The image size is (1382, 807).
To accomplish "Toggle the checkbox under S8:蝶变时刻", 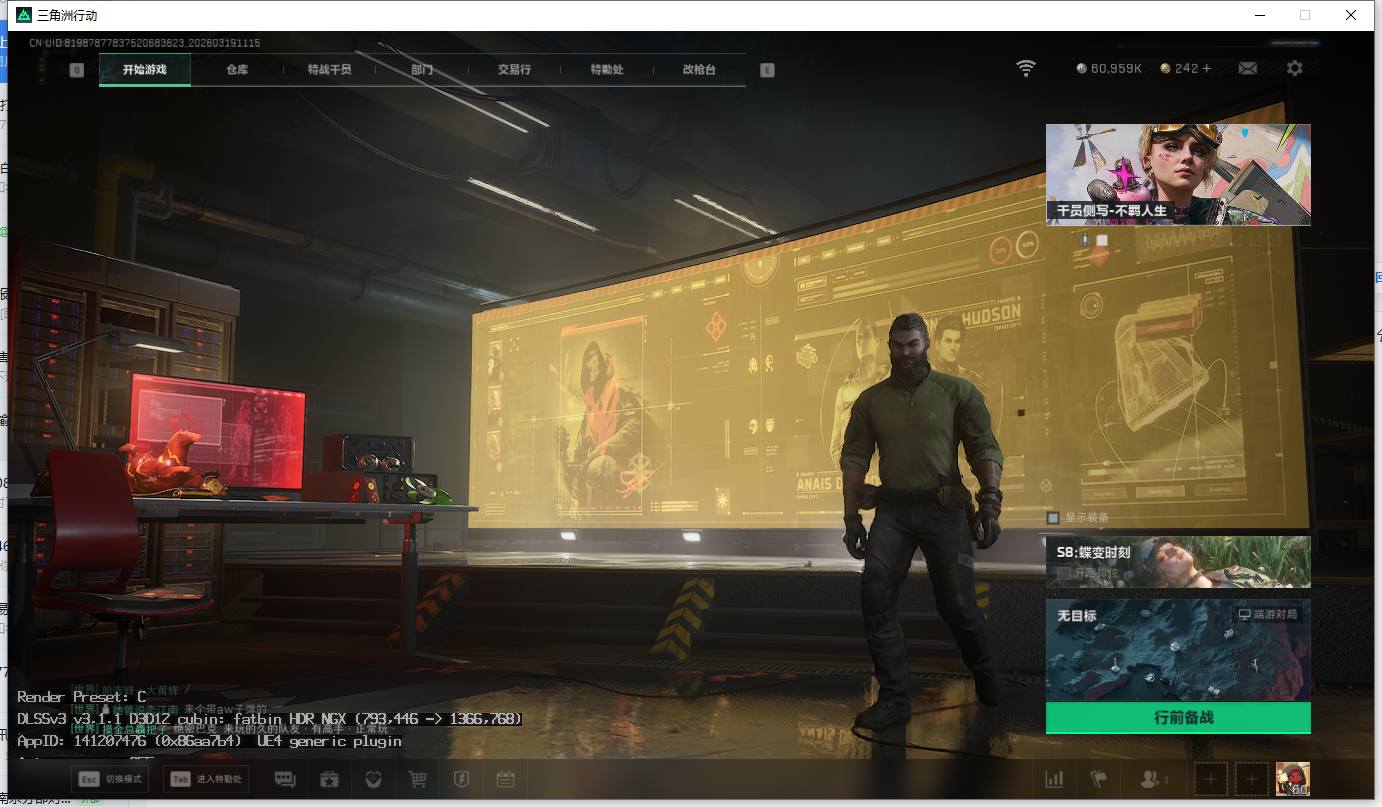I will click(x=1064, y=572).
